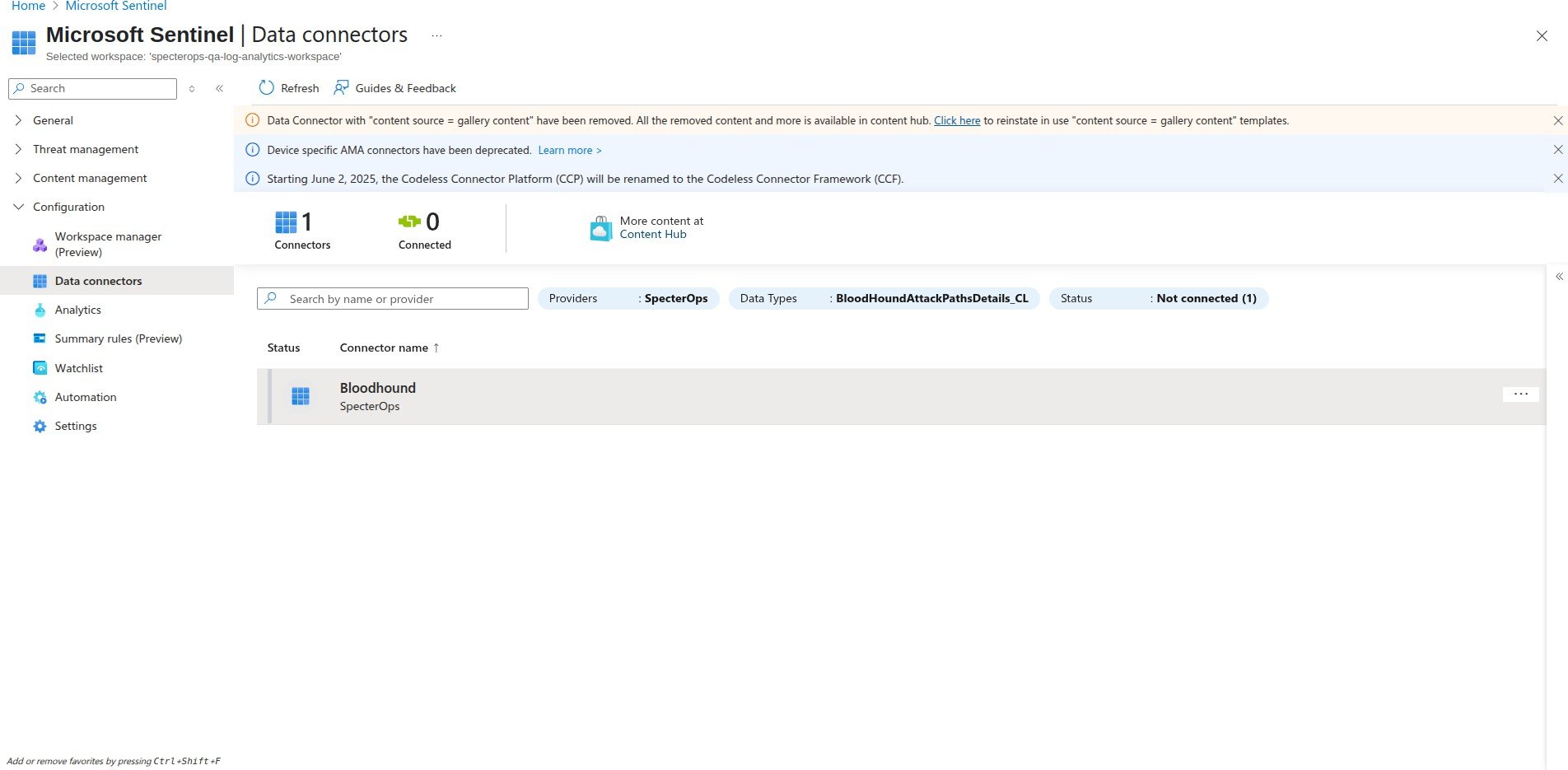1568x770 pixels.
Task: Open Summary rules (Preview)
Action: 119,338
